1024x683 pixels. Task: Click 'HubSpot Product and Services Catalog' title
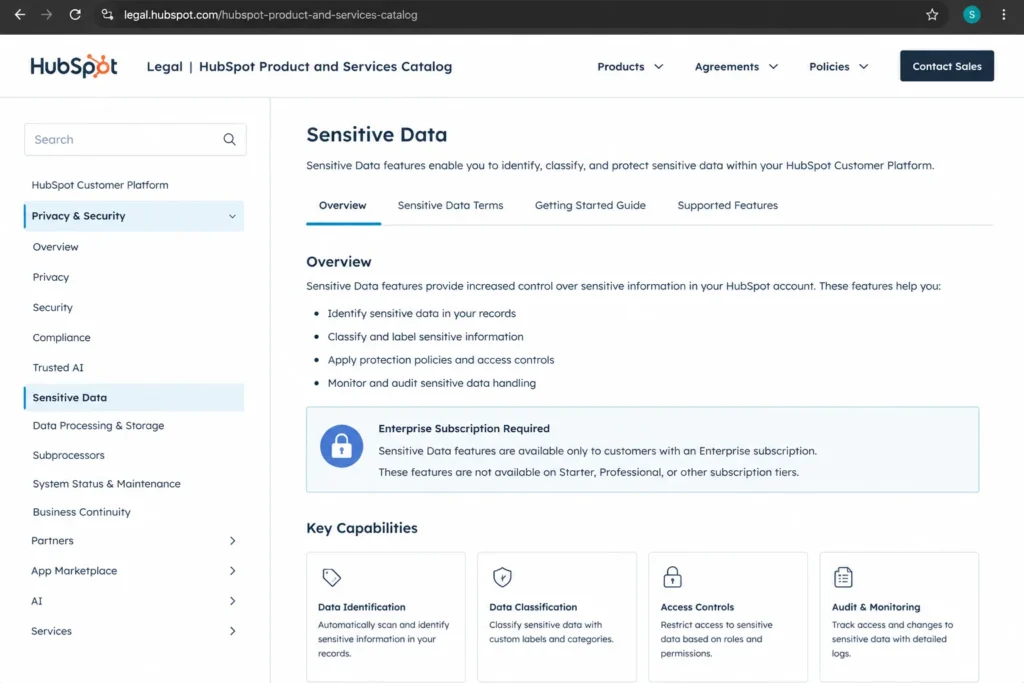(325, 67)
